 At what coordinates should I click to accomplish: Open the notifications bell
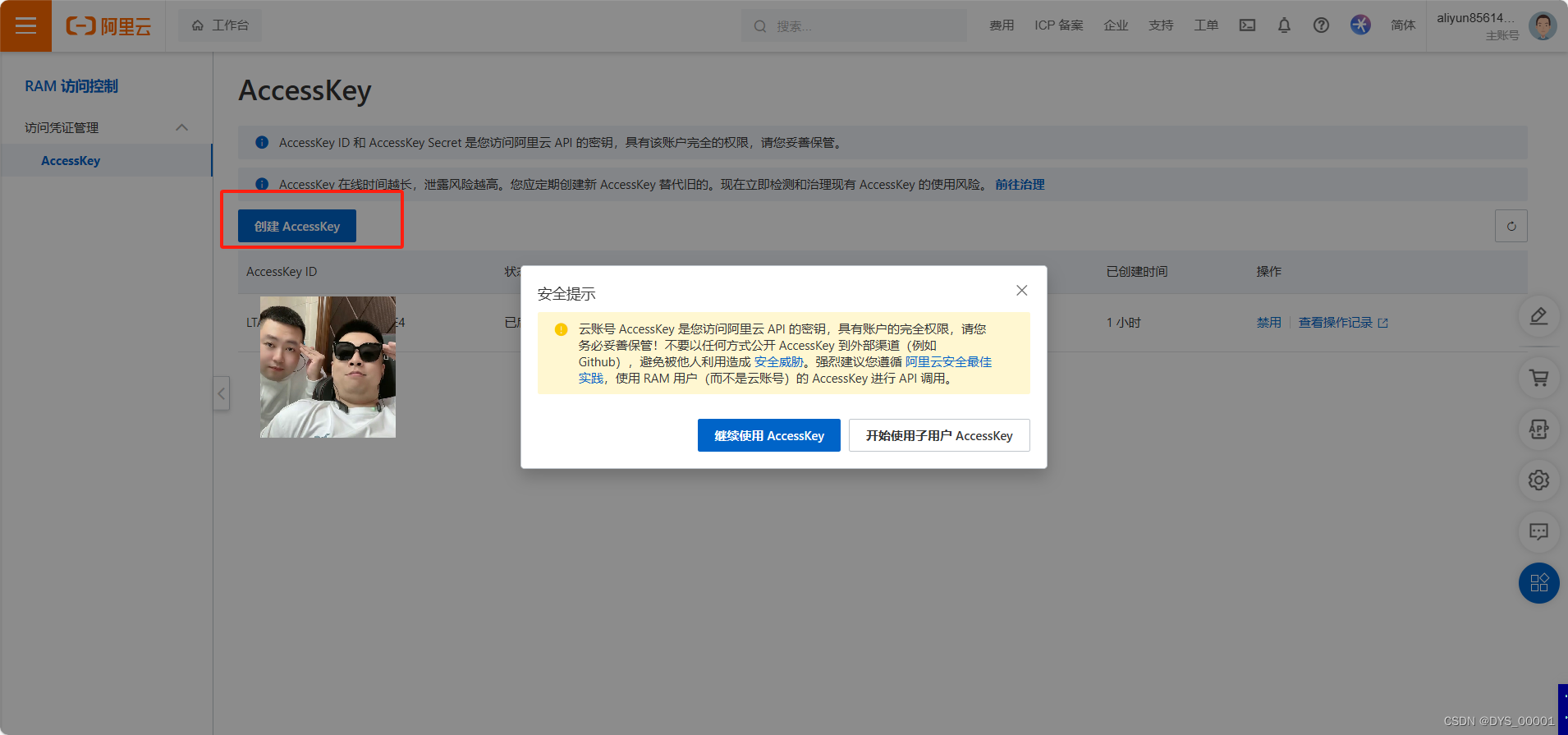point(1284,25)
